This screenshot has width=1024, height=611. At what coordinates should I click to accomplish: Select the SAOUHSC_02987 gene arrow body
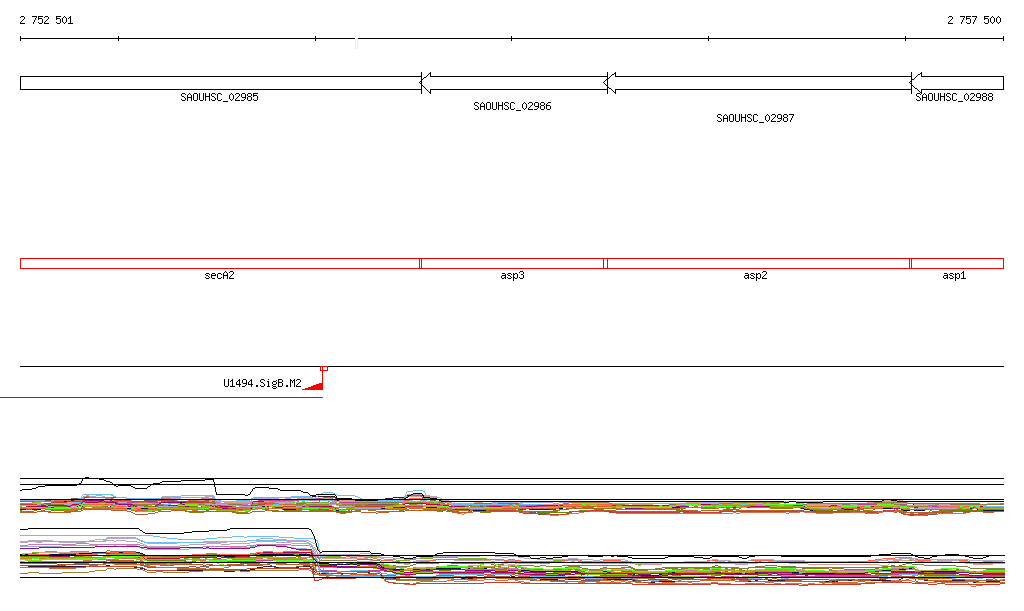point(762,83)
